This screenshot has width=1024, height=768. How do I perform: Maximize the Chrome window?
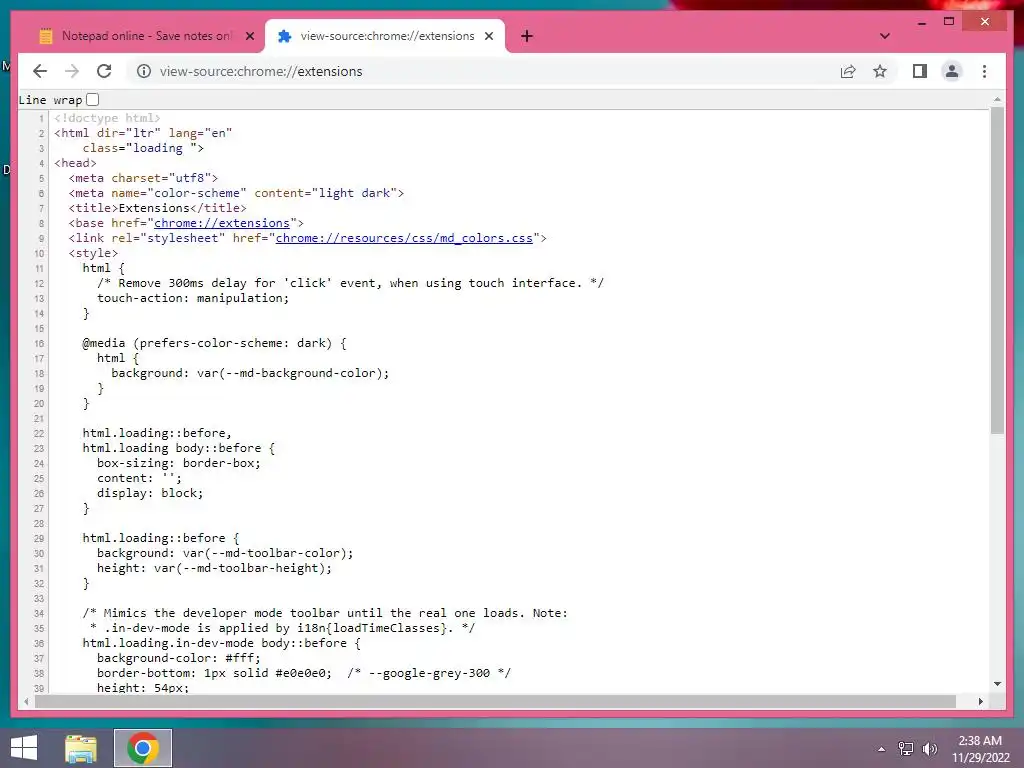949,22
